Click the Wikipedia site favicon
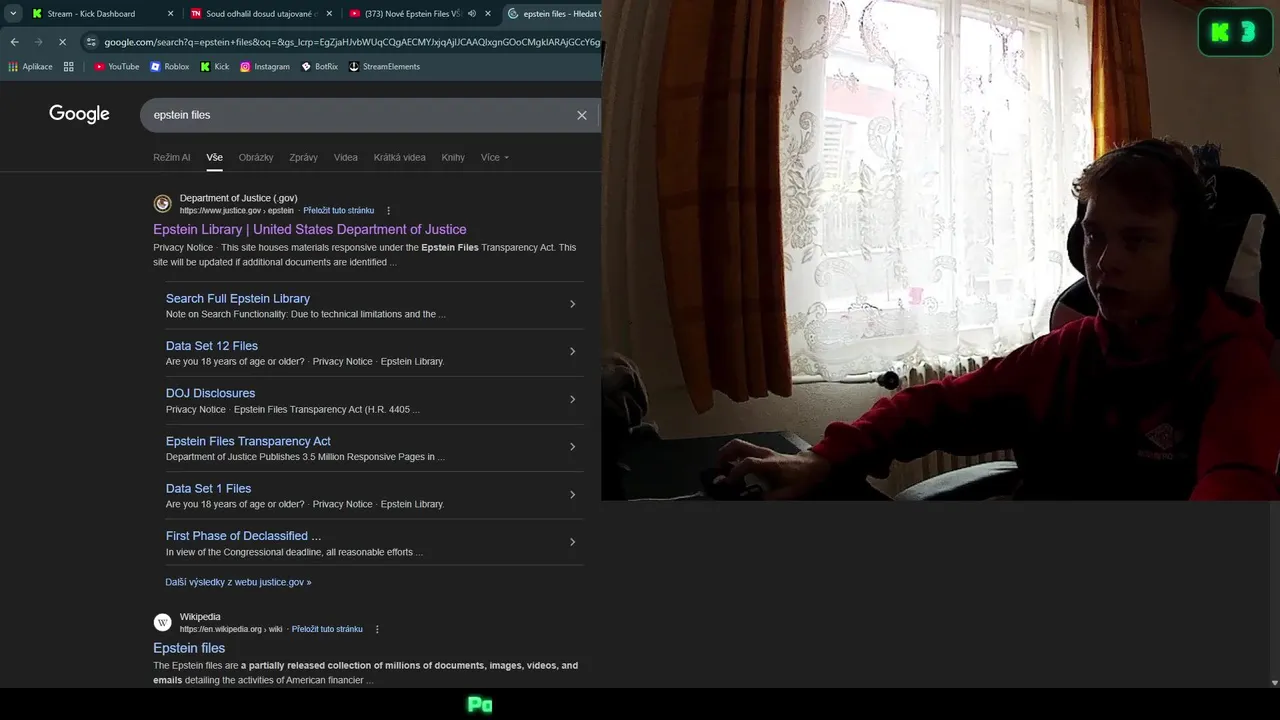The height and width of the screenshot is (720, 1280). pos(162,623)
